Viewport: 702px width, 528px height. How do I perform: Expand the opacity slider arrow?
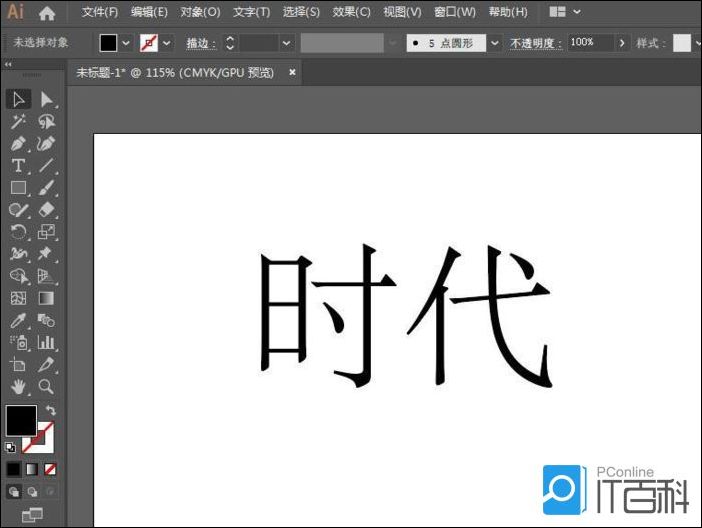pos(621,43)
